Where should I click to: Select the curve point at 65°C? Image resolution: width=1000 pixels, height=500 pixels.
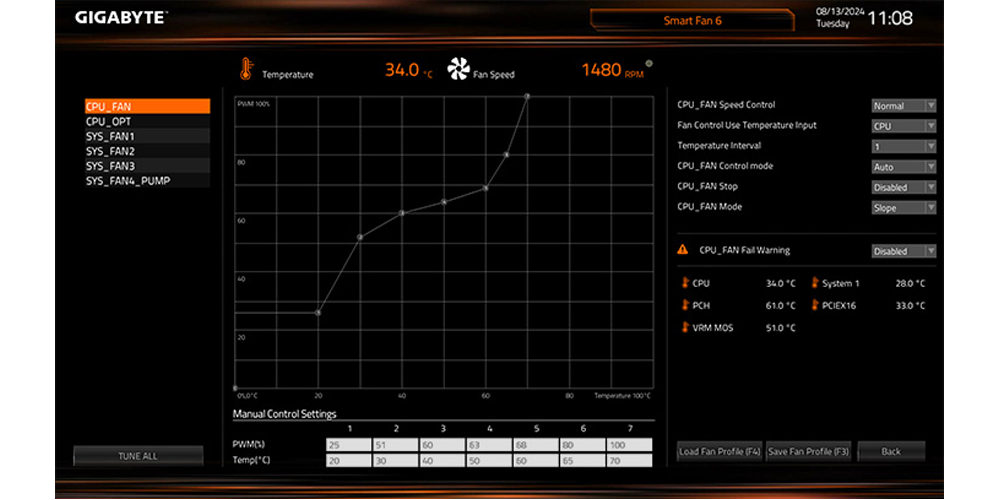tap(506, 154)
